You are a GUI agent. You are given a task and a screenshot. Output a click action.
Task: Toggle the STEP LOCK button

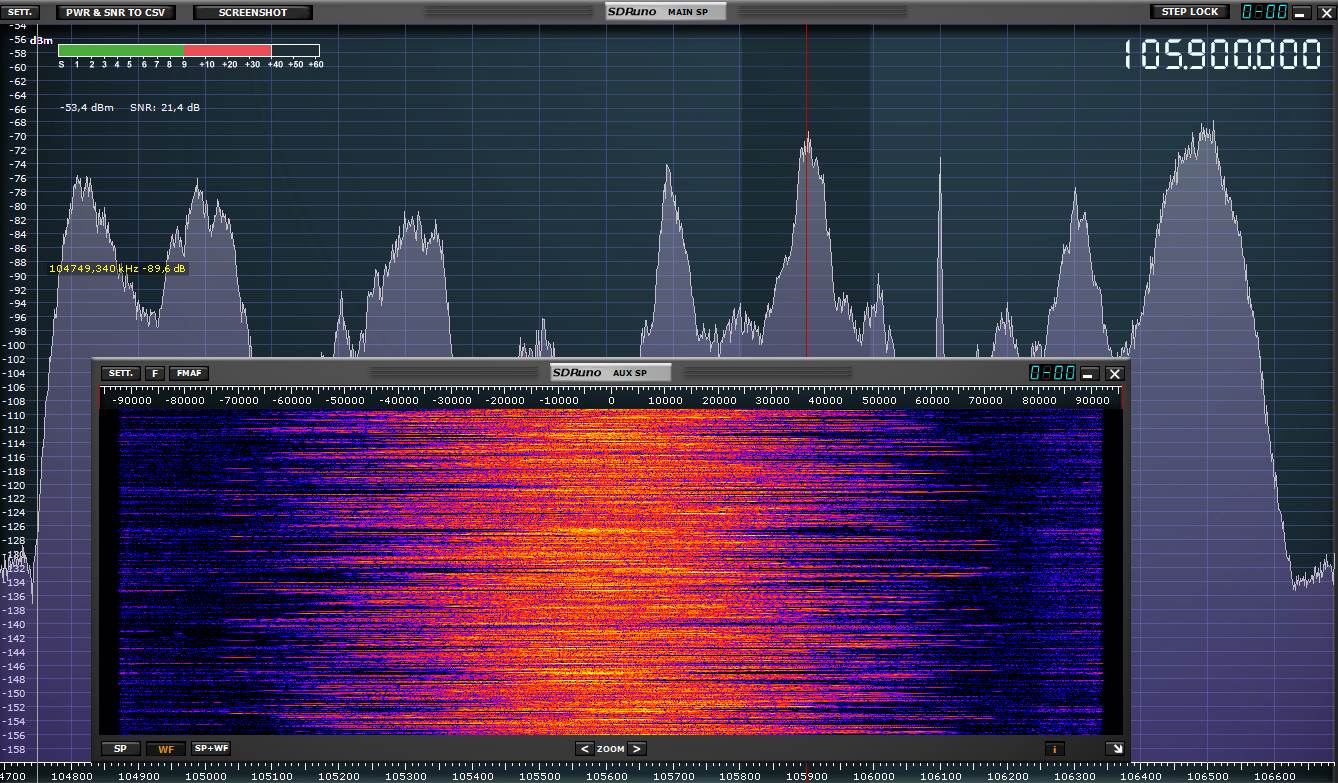click(x=1190, y=12)
